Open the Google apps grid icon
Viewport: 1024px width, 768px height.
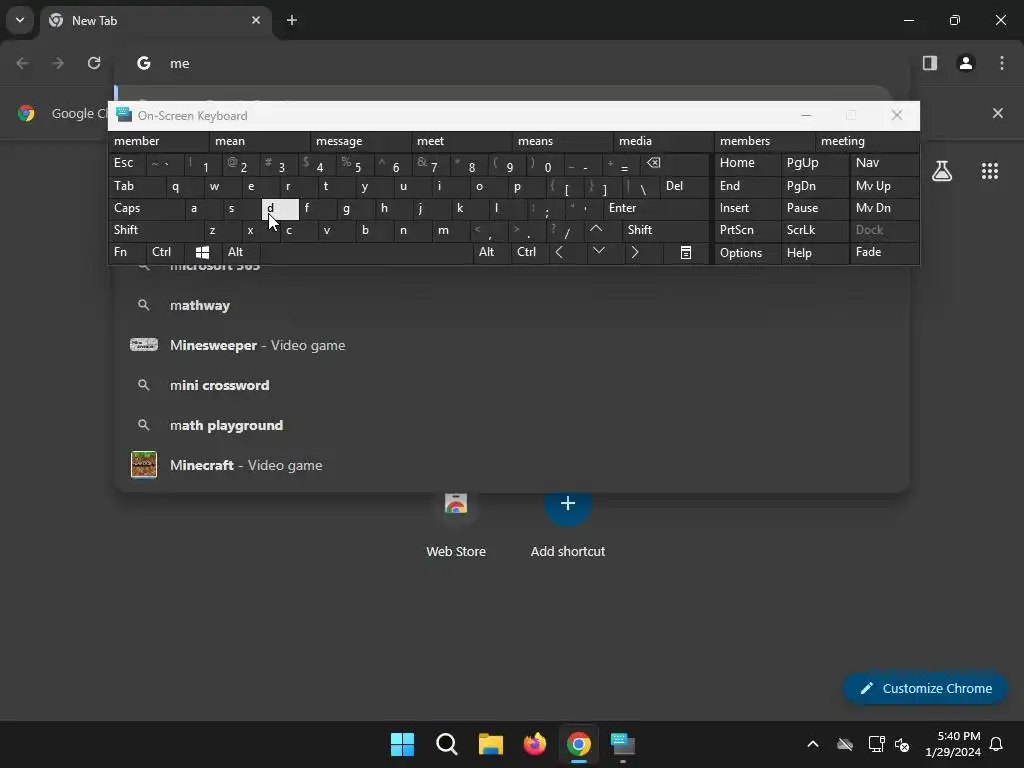pos(989,171)
